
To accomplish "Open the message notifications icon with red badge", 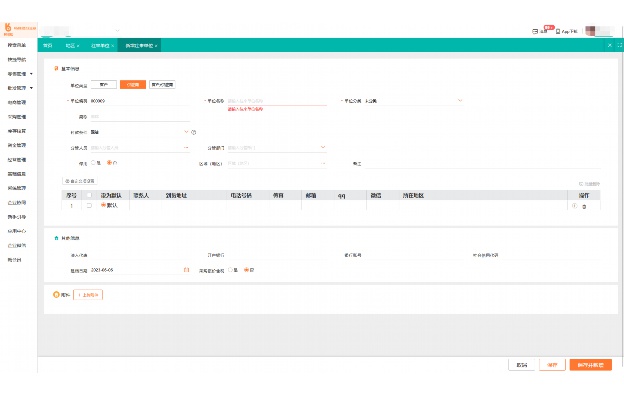I will click(x=535, y=31).
